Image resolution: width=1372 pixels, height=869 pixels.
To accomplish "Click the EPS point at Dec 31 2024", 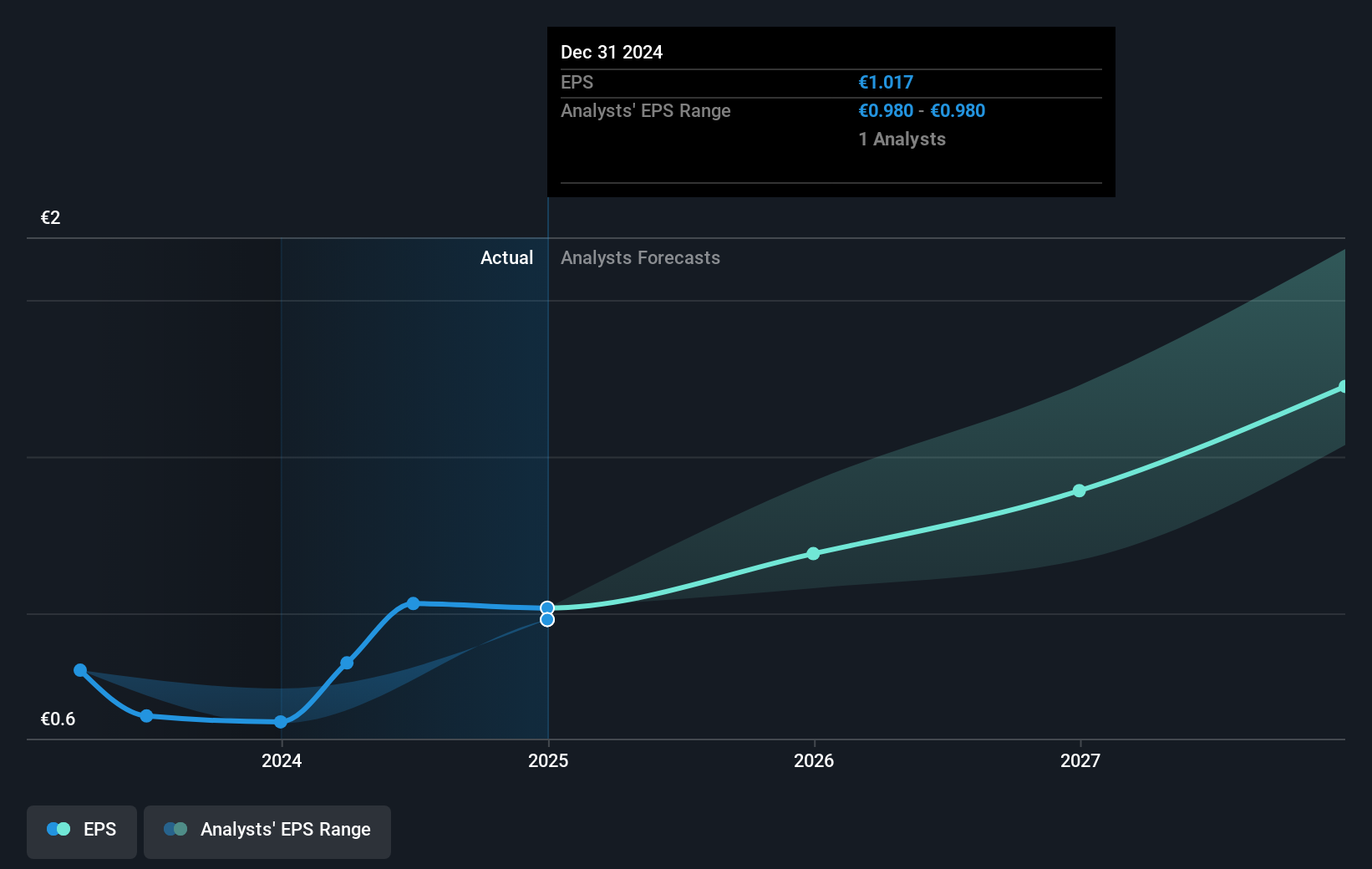I will point(547,608).
